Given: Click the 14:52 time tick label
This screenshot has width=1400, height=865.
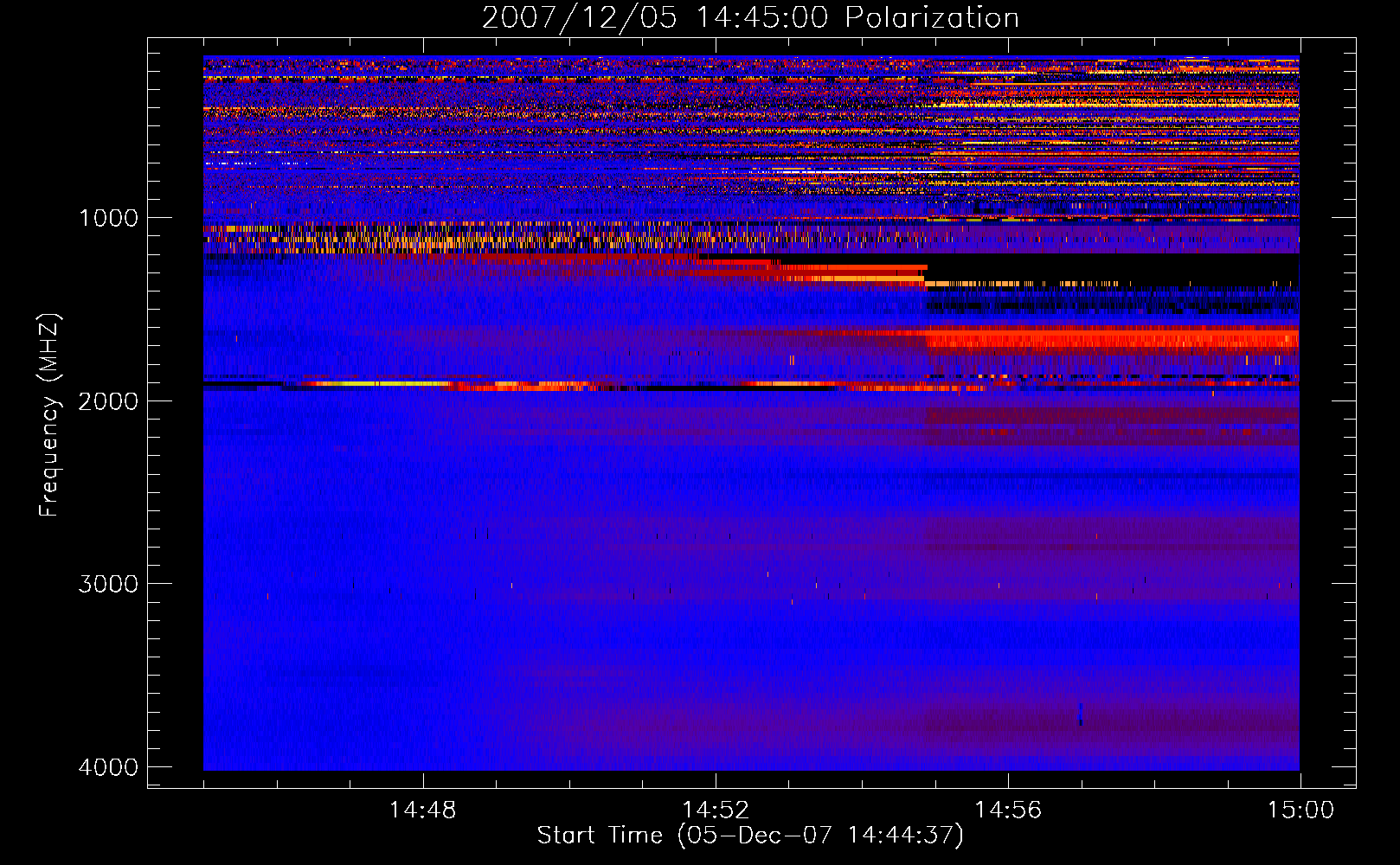Looking at the screenshot, I should click(716, 811).
